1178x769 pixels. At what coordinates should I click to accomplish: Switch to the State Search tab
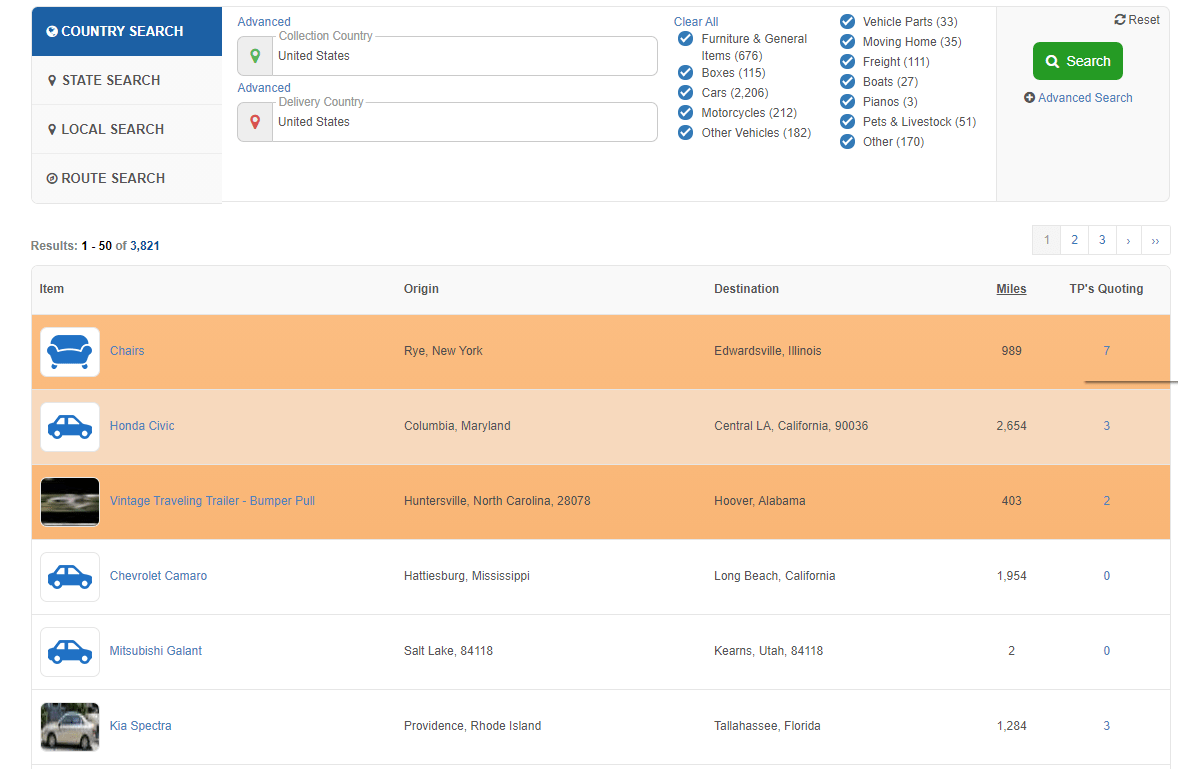(111, 80)
